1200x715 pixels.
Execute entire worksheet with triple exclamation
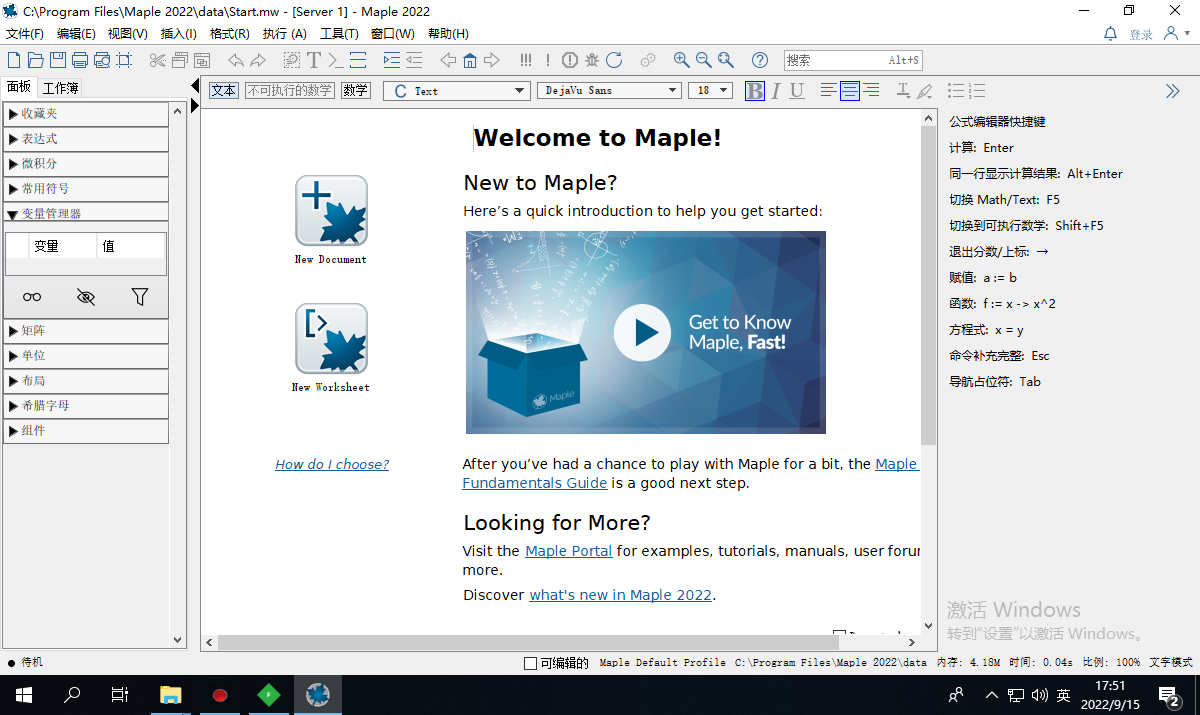click(x=526, y=60)
